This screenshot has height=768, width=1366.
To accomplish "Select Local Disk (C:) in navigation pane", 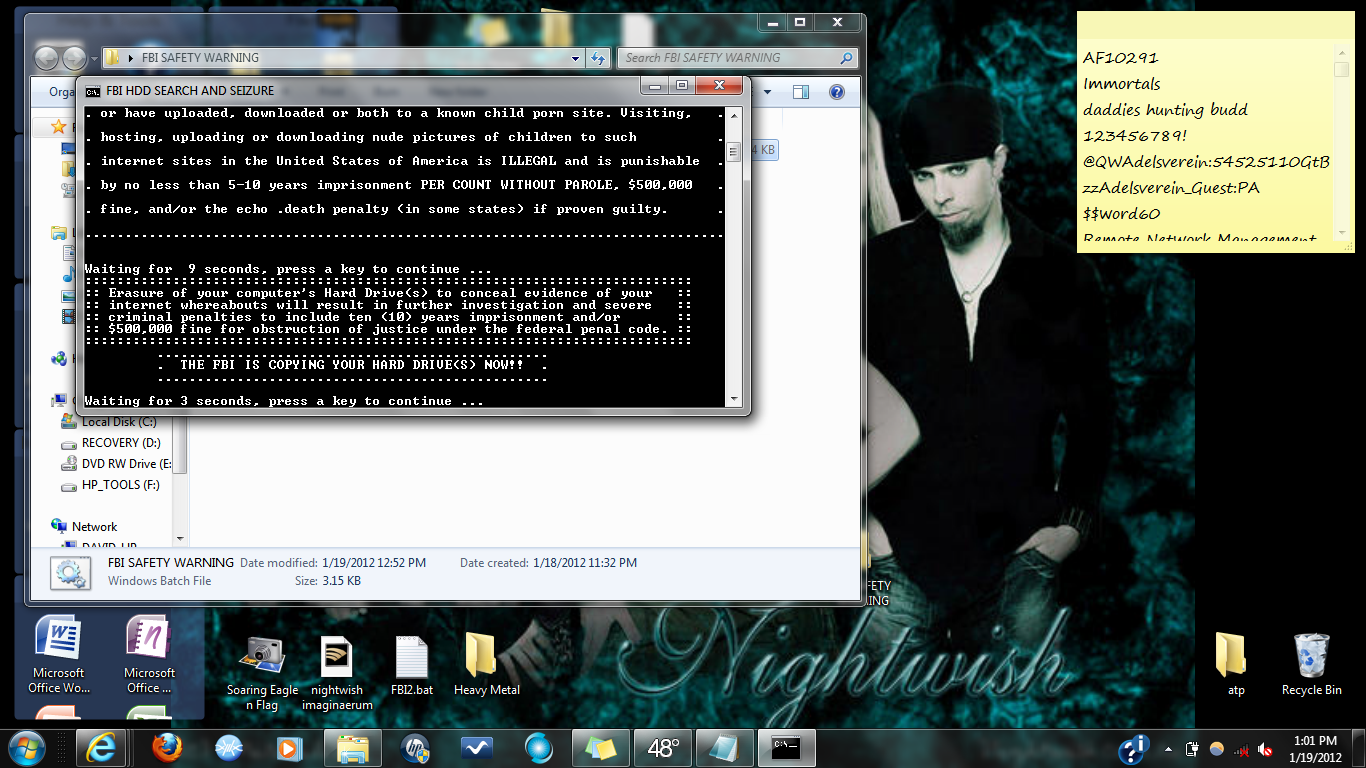I will 119,422.
